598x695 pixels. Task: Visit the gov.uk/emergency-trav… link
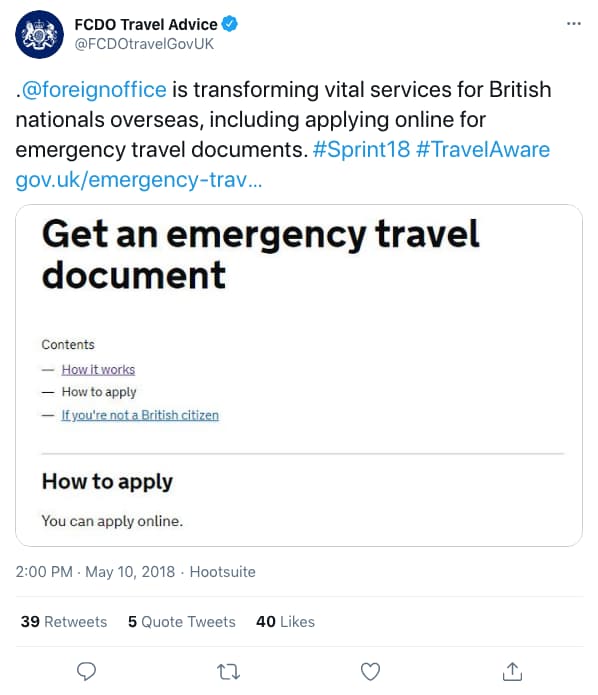[x=139, y=180]
